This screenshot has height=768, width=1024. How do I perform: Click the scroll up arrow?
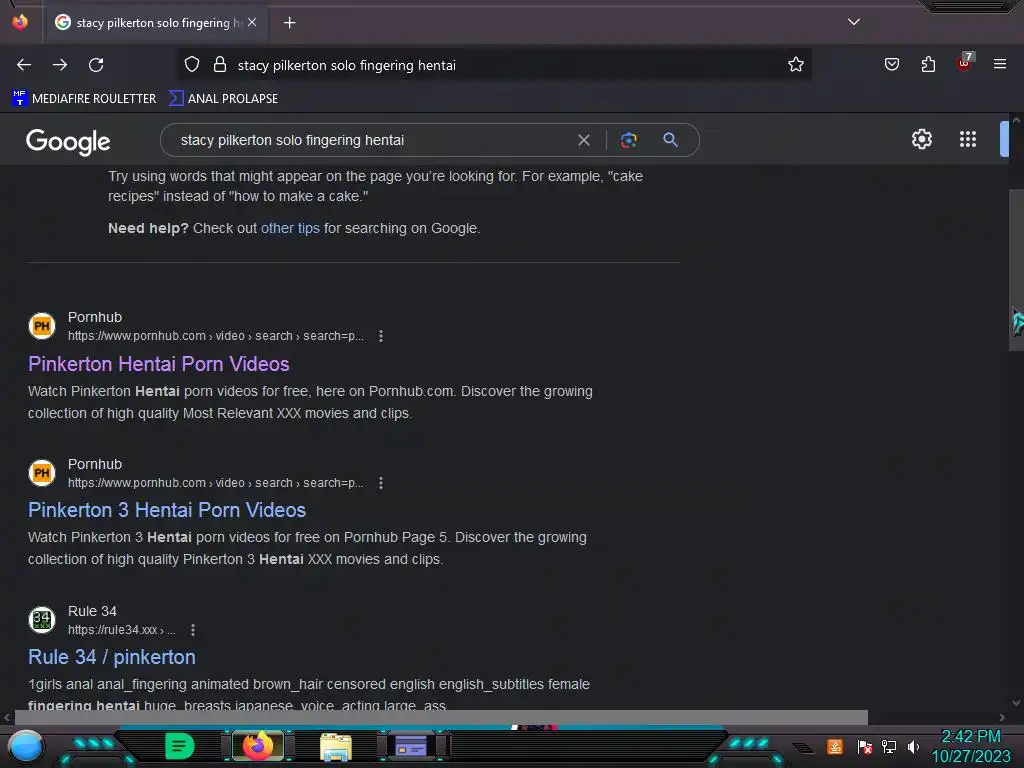pyautogui.click(x=1016, y=120)
